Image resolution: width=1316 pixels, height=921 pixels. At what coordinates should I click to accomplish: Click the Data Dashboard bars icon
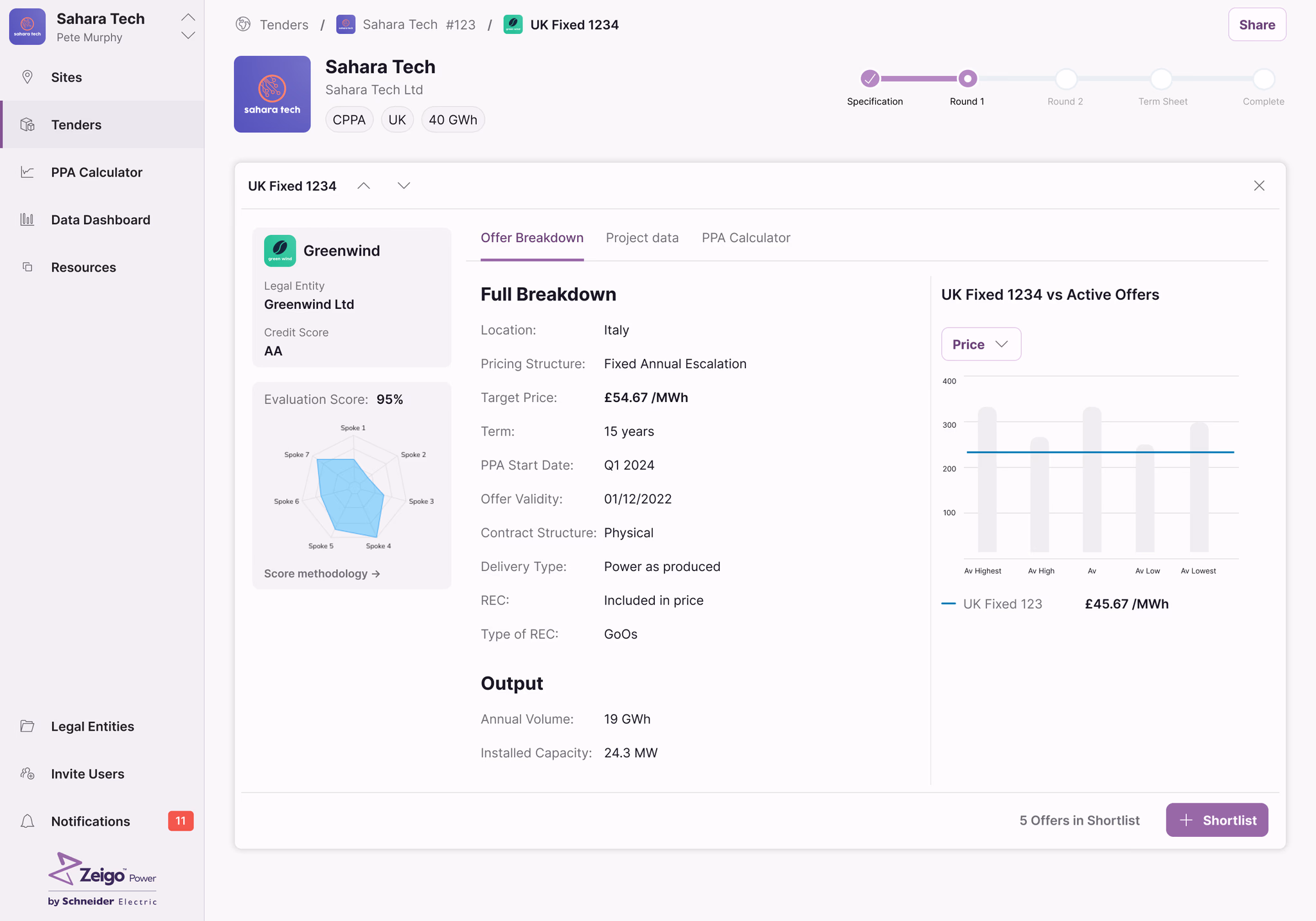point(27,220)
